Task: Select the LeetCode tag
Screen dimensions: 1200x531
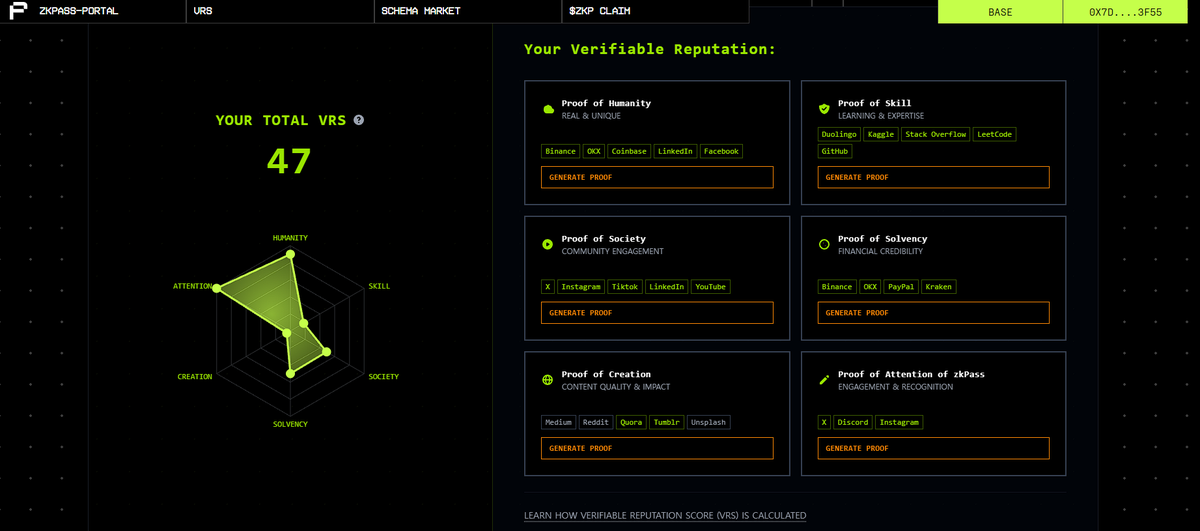Action: coord(995,134)
